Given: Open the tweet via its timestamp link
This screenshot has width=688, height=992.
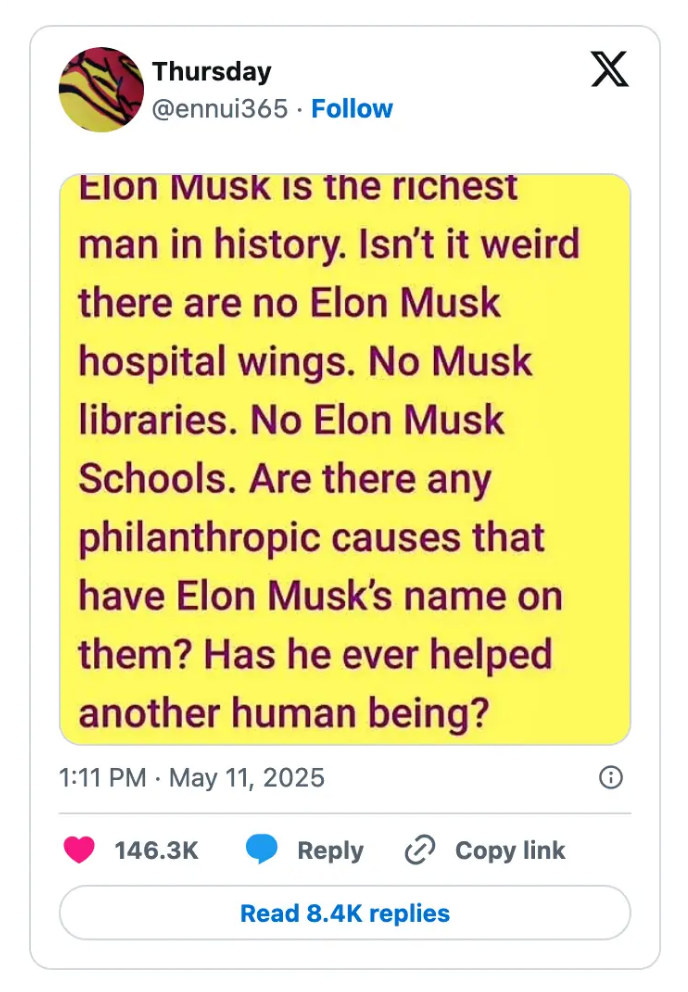Looking at the screenshot, I should coord(190,777).
